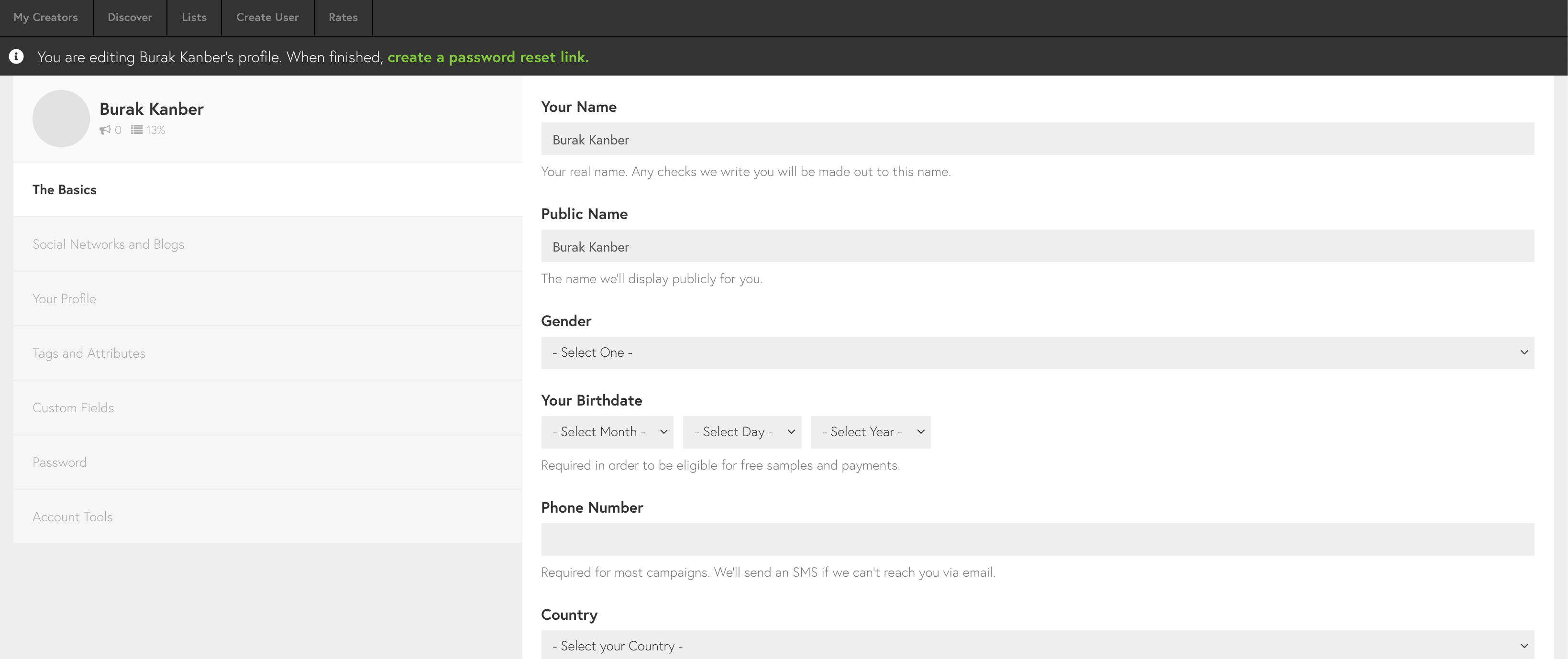
Task: Click the Your Birthdate label
Action: pyautogui.click(x=592, y=400)
